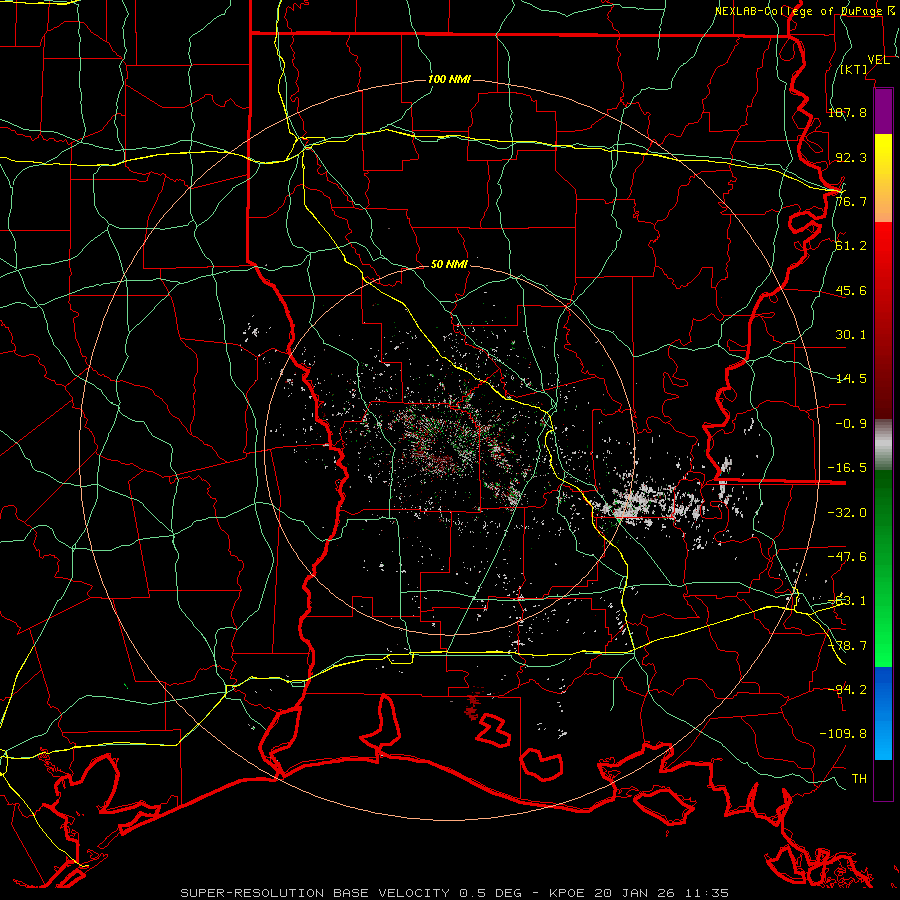This screenshot has height=900, width=900.
Task: Click the product caption SUPER-RESOLUTION BASE VELOCITY text
Action: [317, 893]
